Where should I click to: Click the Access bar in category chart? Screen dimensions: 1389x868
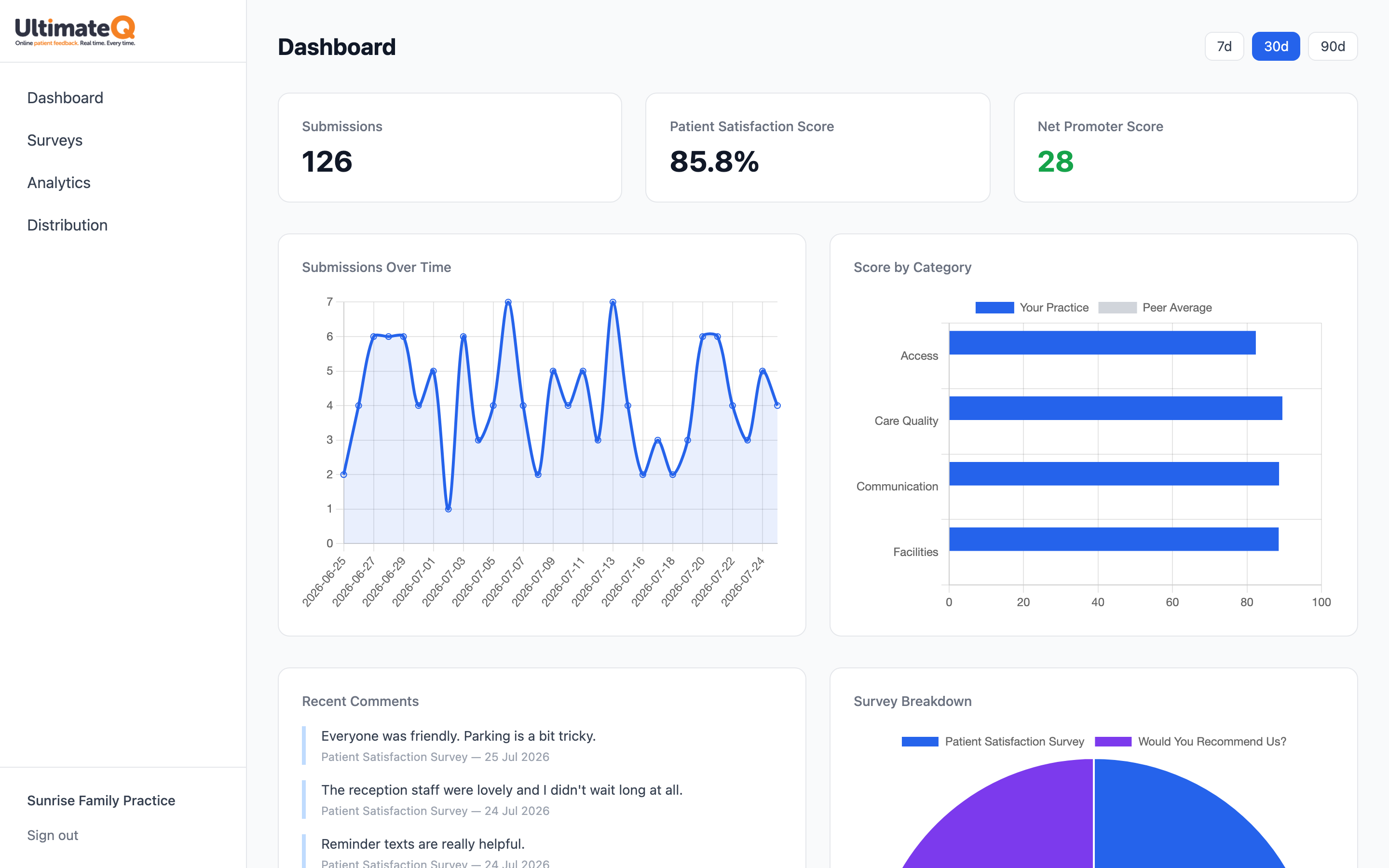tap(1102, 343)
